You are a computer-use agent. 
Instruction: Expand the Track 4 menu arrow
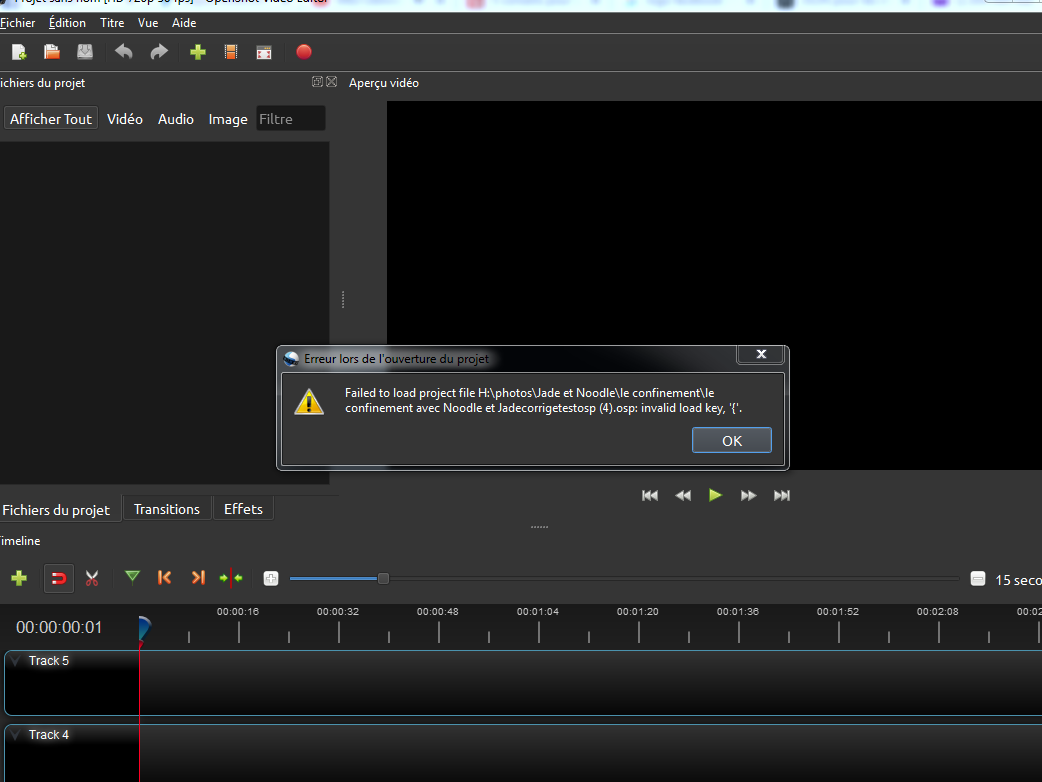15,735
